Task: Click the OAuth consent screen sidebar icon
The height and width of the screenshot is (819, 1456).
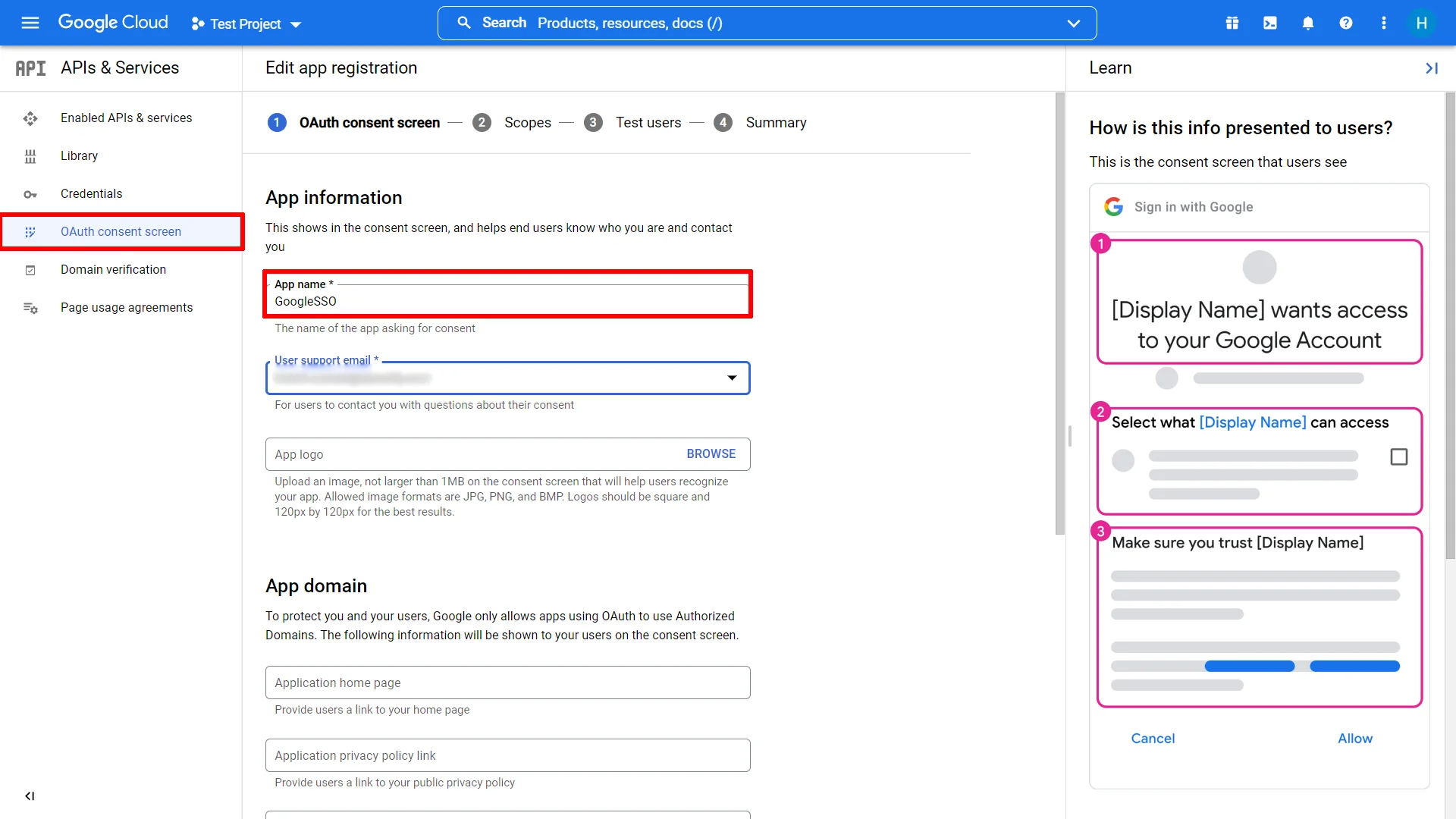Action: click(x=30, y=232)
